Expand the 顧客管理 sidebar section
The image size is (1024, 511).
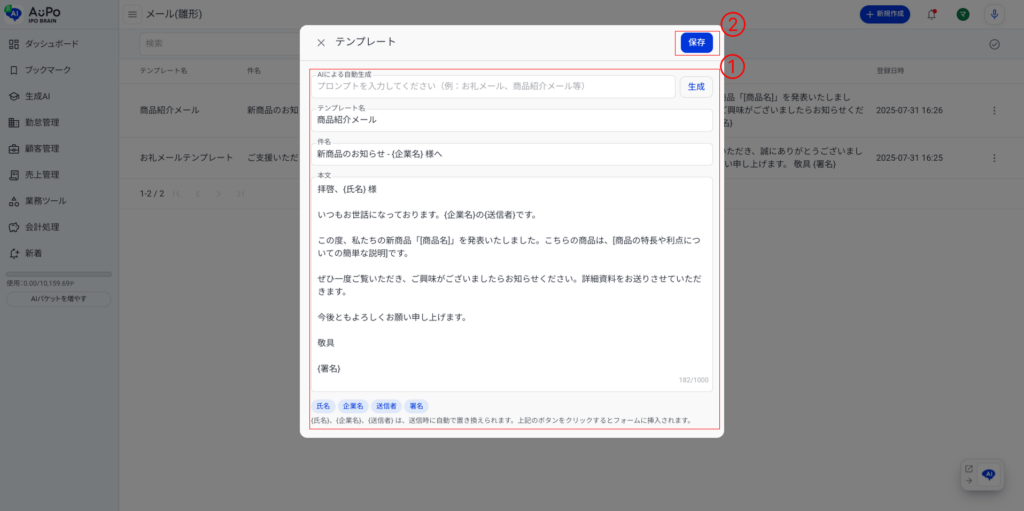[x=42, y=148]
